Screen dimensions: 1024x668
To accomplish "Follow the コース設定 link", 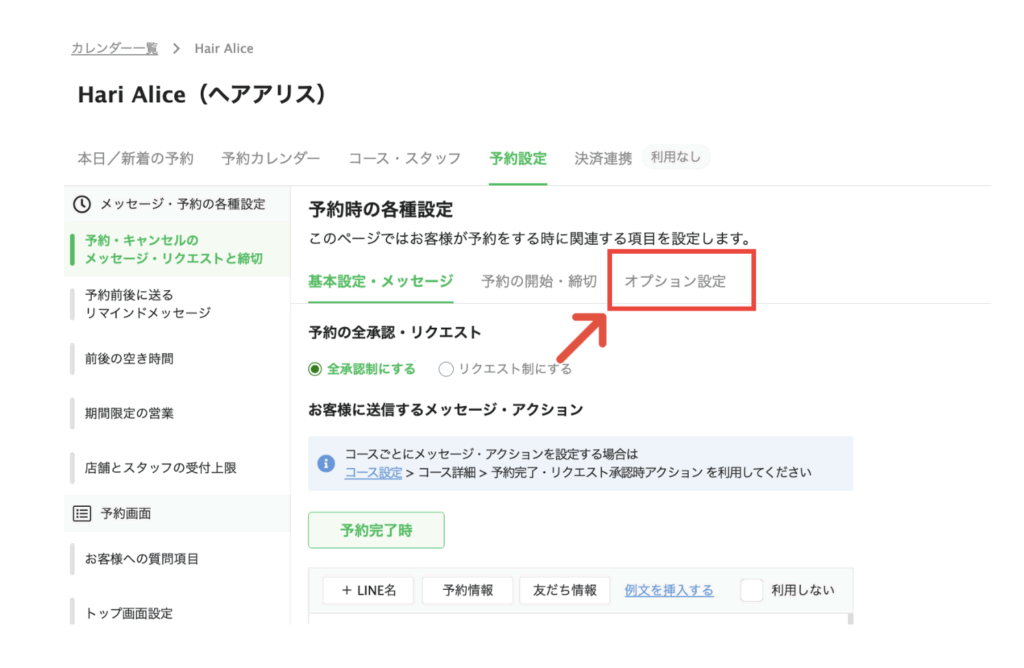I will click(373, 472).
